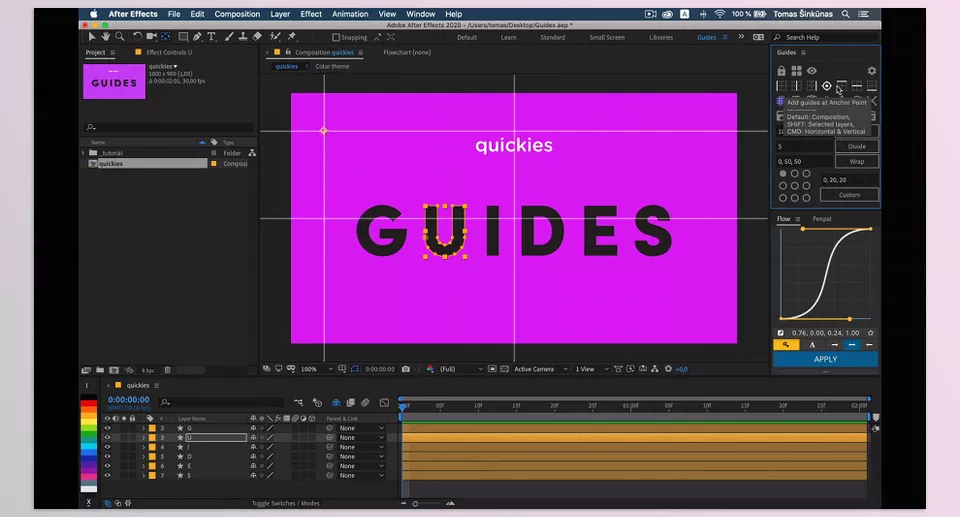This screenshot has width=960, height=517.
Task: Open the (Full) resolution dropdown
Action: pos(461,369)
